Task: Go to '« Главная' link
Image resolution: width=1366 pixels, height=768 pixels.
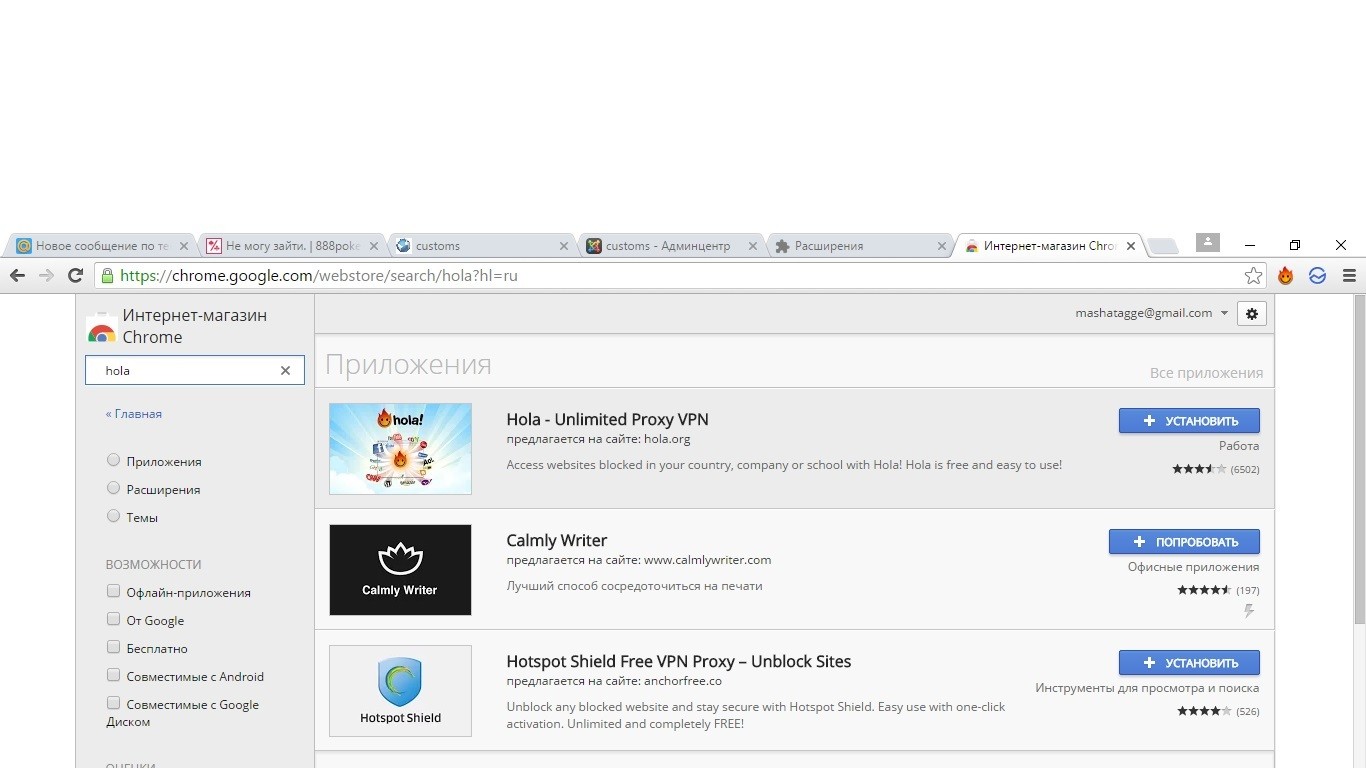Action: 134,414
